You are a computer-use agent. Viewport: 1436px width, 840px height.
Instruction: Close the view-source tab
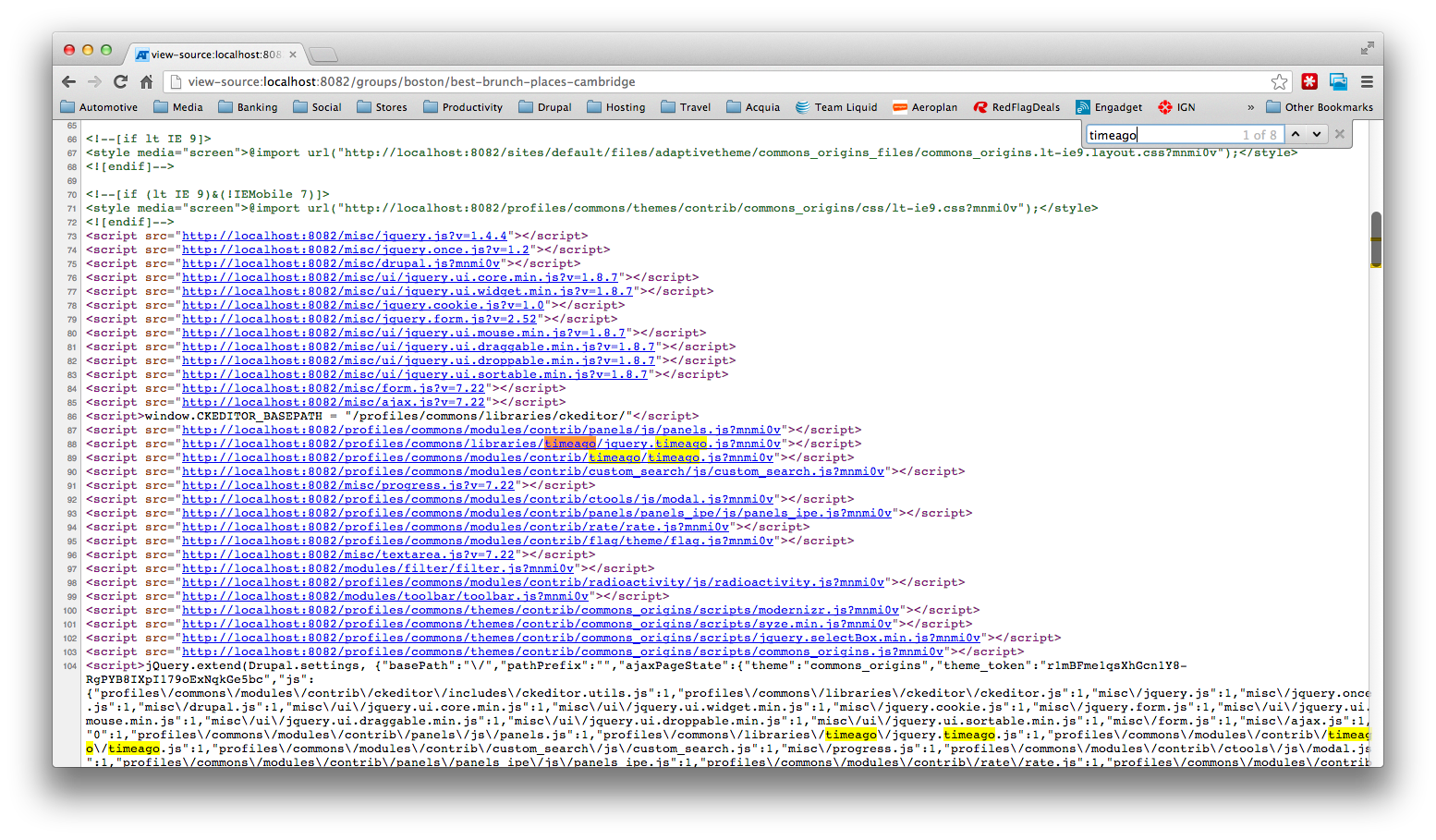(293, 55)
